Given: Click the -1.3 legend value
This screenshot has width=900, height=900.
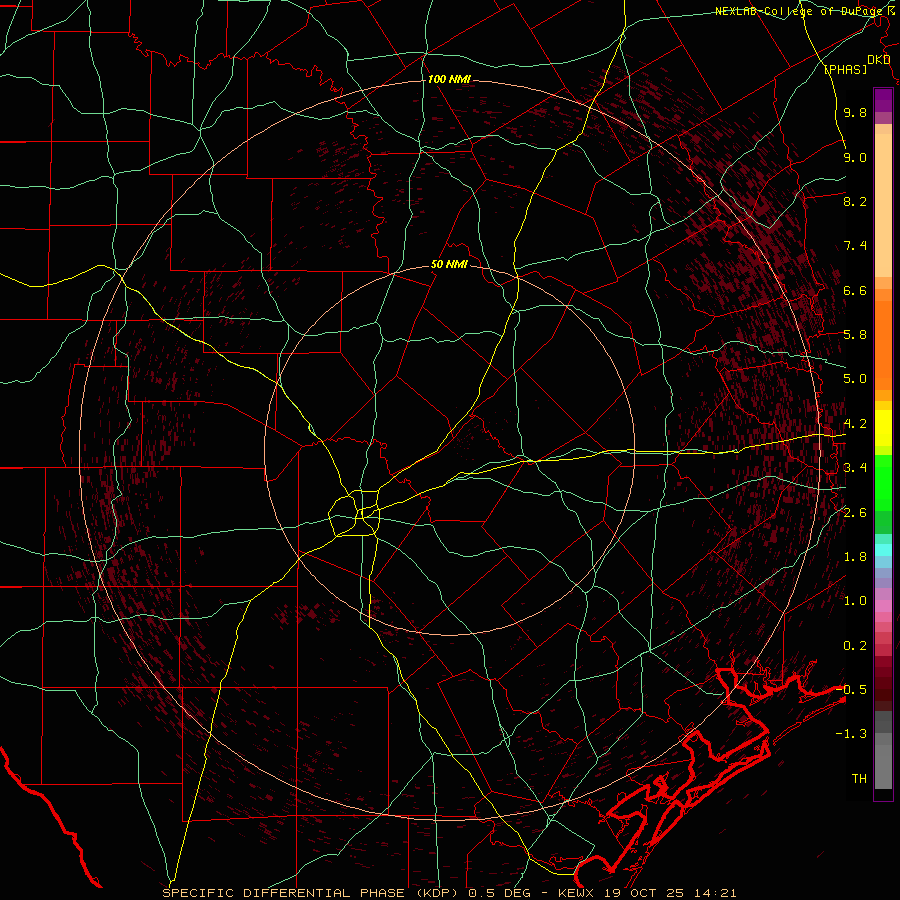Looking at the screenshot, I should [x=851, y=734].
